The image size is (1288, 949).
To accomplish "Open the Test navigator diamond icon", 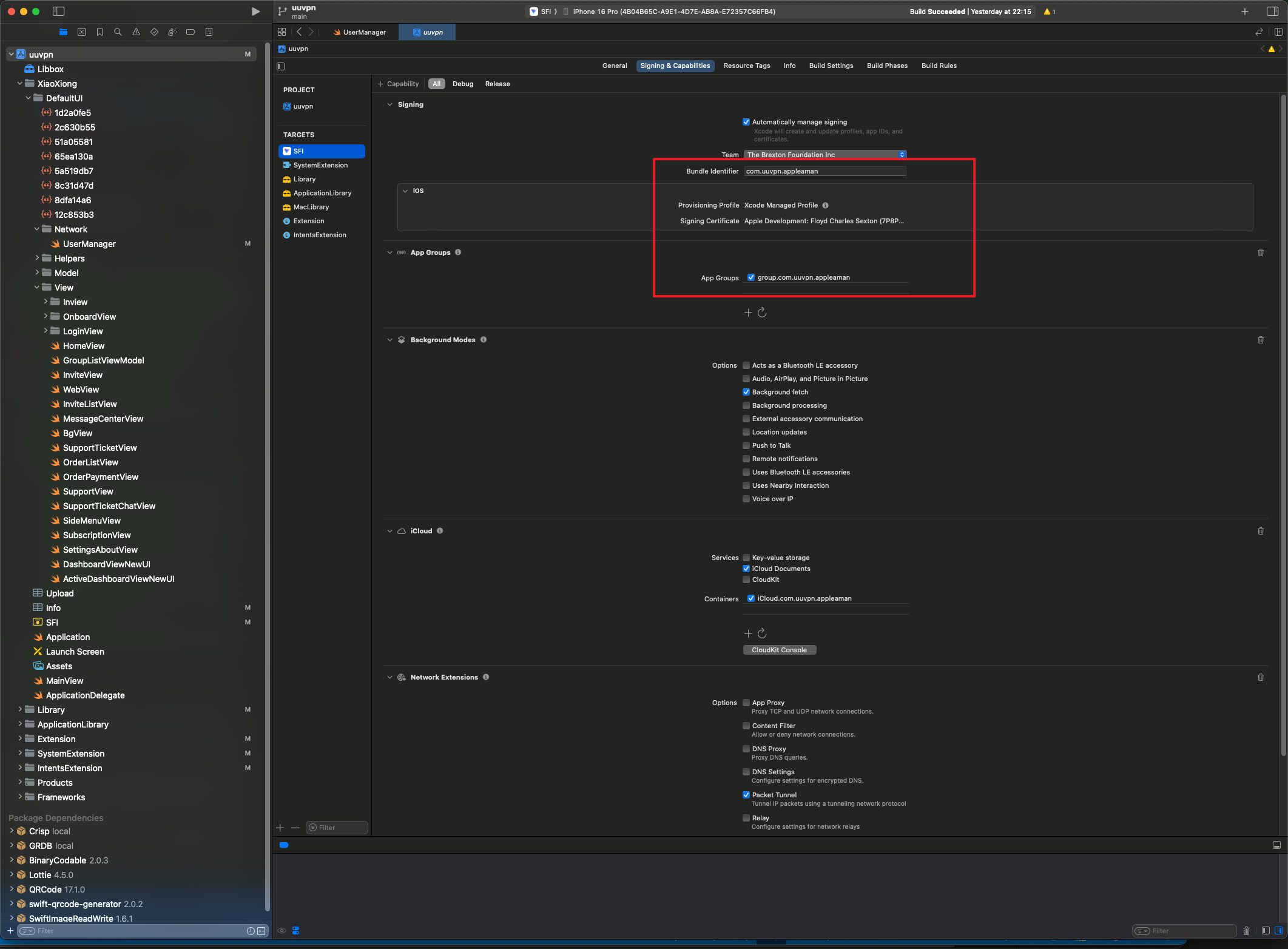I will [154, 32].
